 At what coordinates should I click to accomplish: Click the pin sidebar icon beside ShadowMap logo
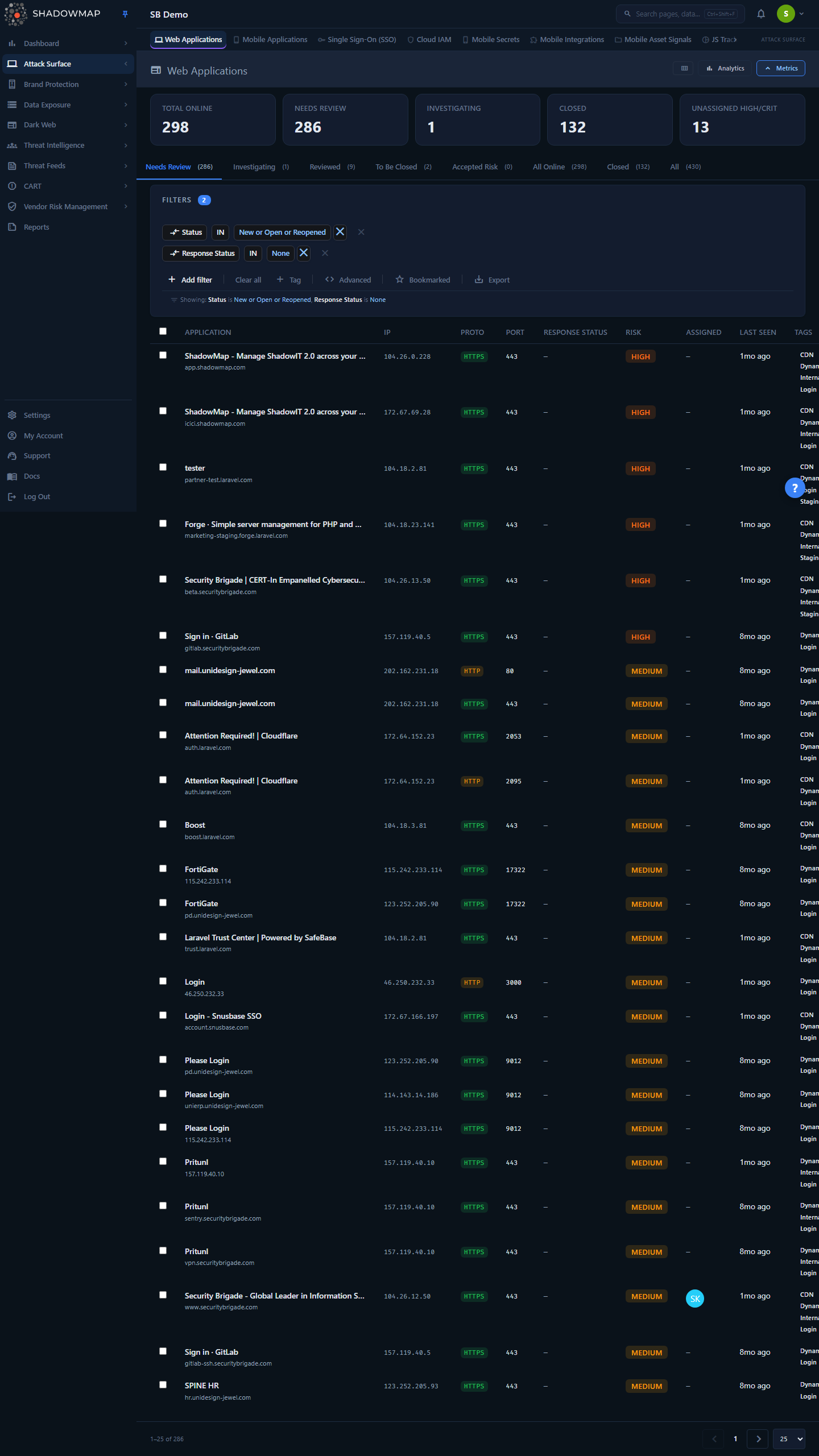coord(125,14)
